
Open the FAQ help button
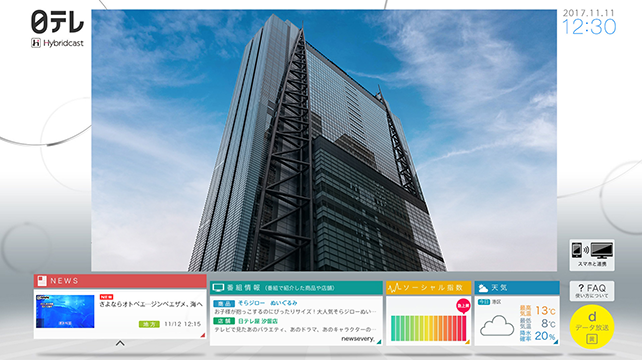point(592,291)
